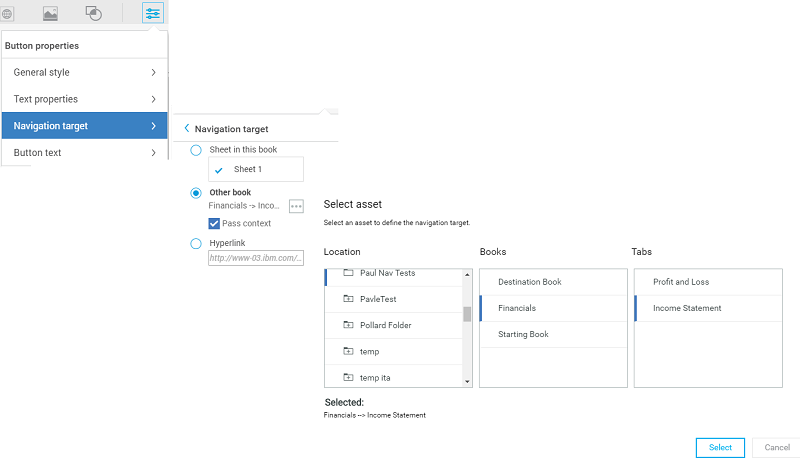Viewport: 800px width, 474px height.
Task: Expand Button text section
Action: [x=85, y=153]
